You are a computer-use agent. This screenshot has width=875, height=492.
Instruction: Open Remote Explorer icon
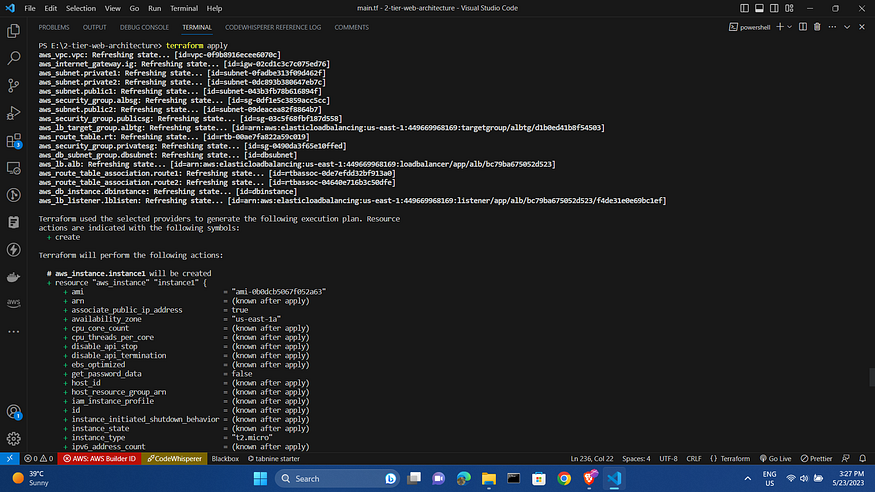coord(13,167)
